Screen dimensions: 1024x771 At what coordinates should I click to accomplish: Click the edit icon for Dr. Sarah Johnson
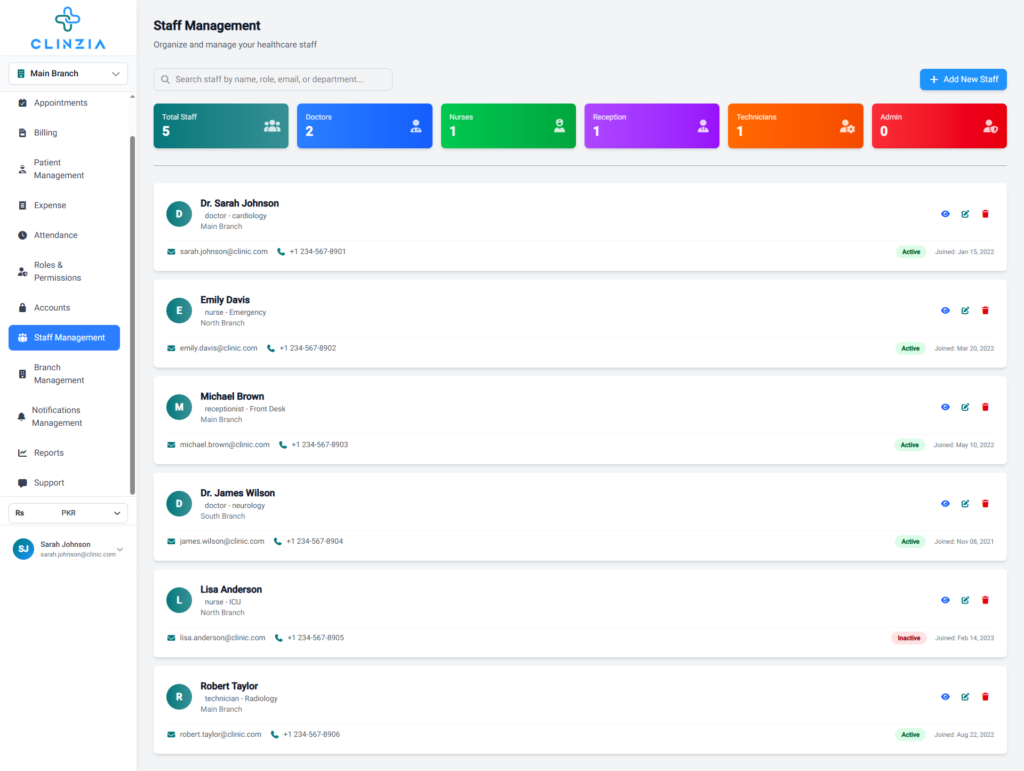pyautogui.click(x=965, y=214)
